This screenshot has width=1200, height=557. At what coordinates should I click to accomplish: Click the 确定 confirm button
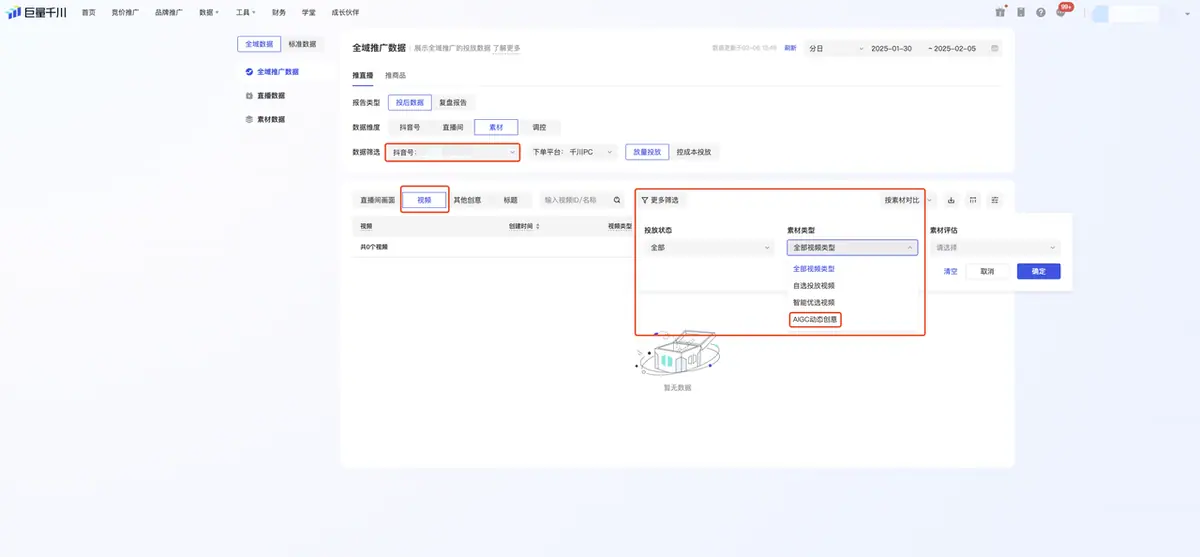click(1039, 271)
